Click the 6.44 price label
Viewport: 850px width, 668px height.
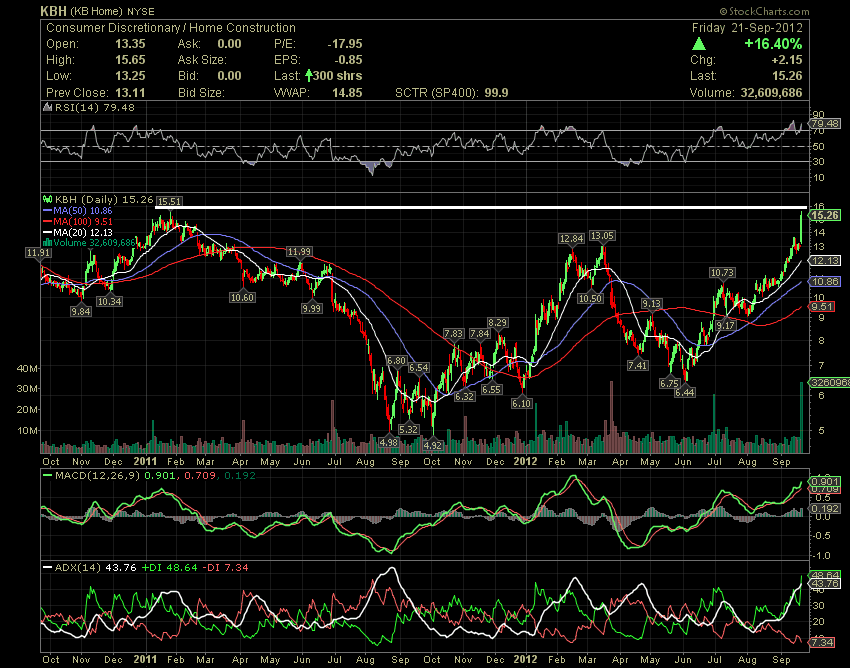click(x=685, y=392)
